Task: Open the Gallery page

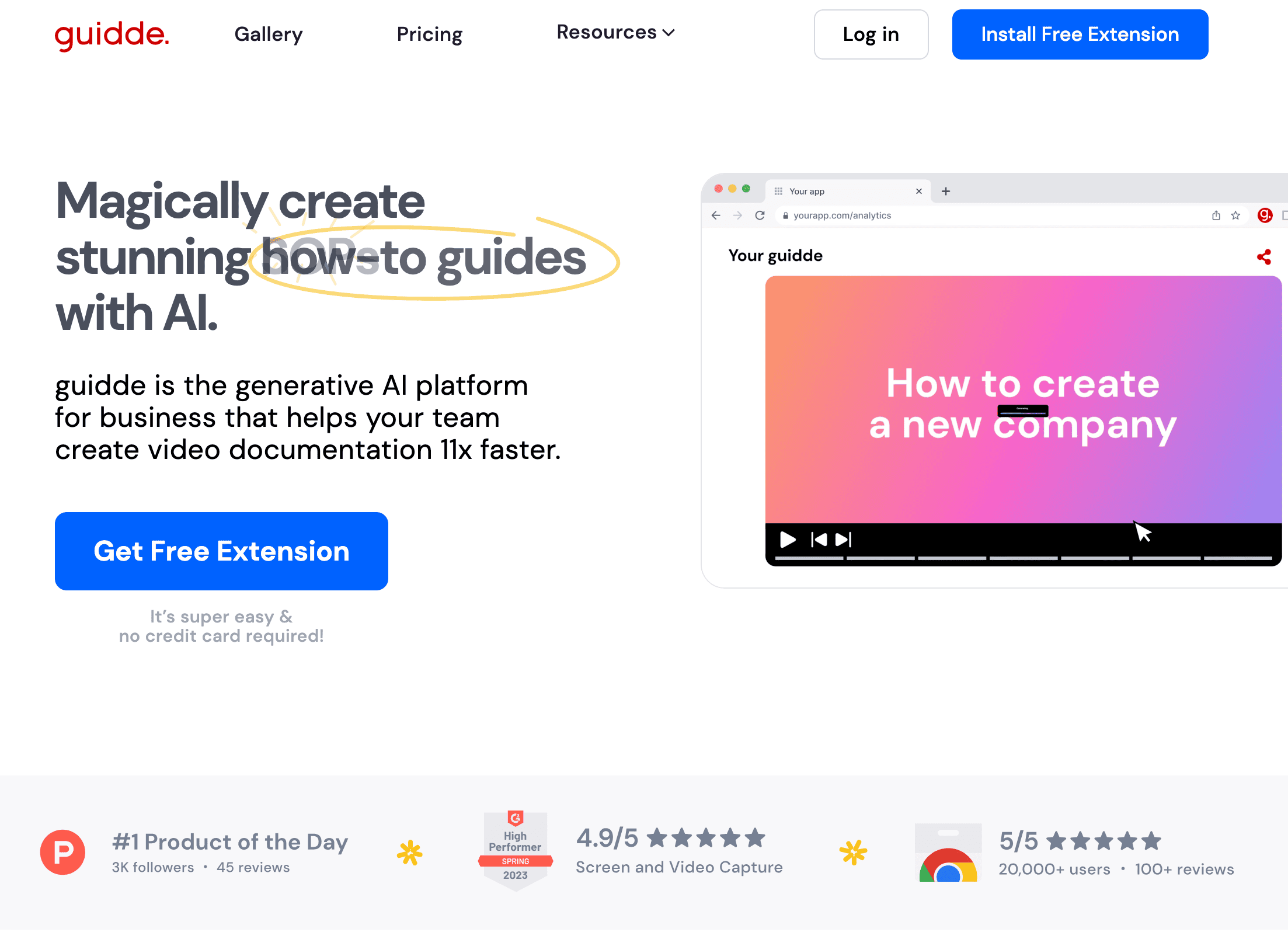Action: [x=269, y=34]
